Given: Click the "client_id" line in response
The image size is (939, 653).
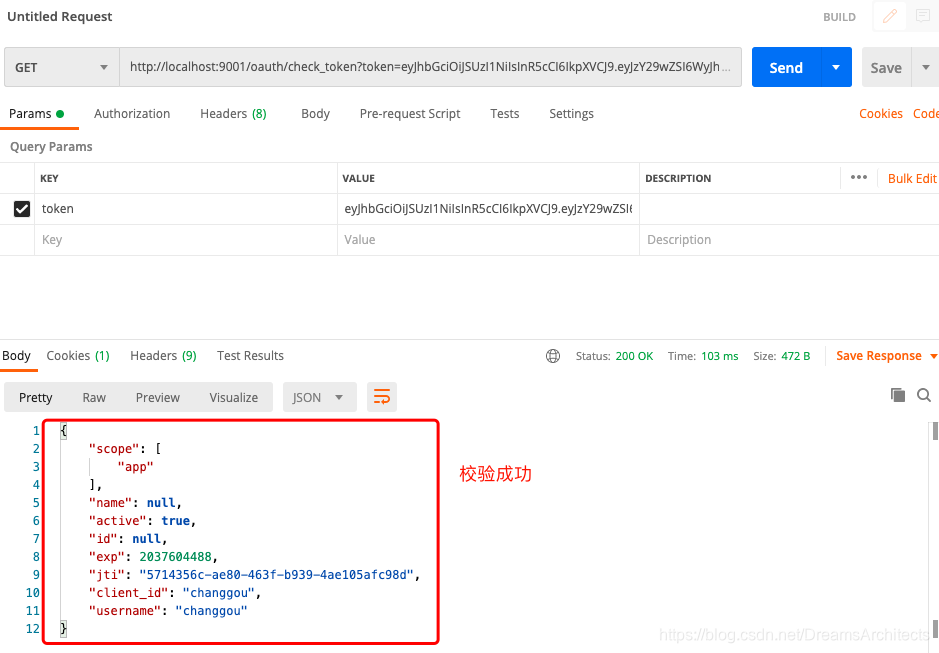Looking at the screenshot, I should [x=174, y=592].
